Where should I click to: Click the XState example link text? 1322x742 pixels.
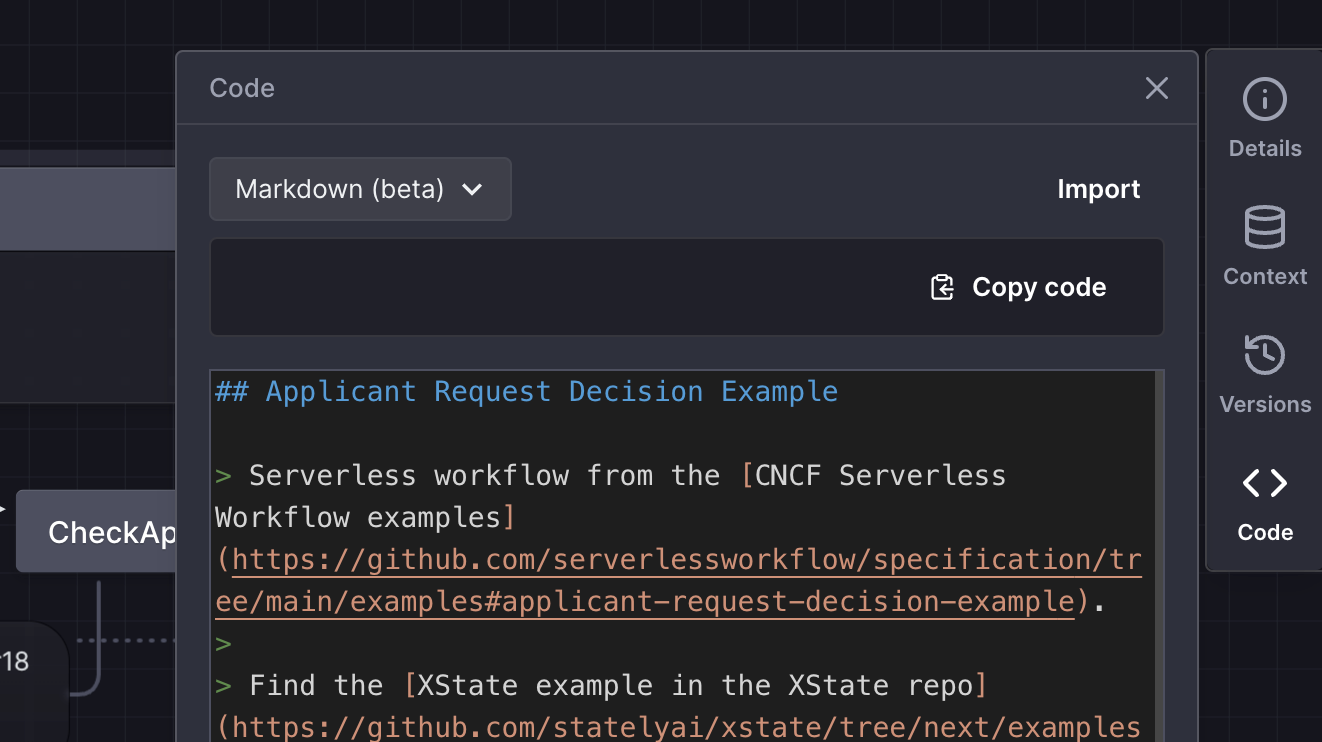tap(694, 686)
